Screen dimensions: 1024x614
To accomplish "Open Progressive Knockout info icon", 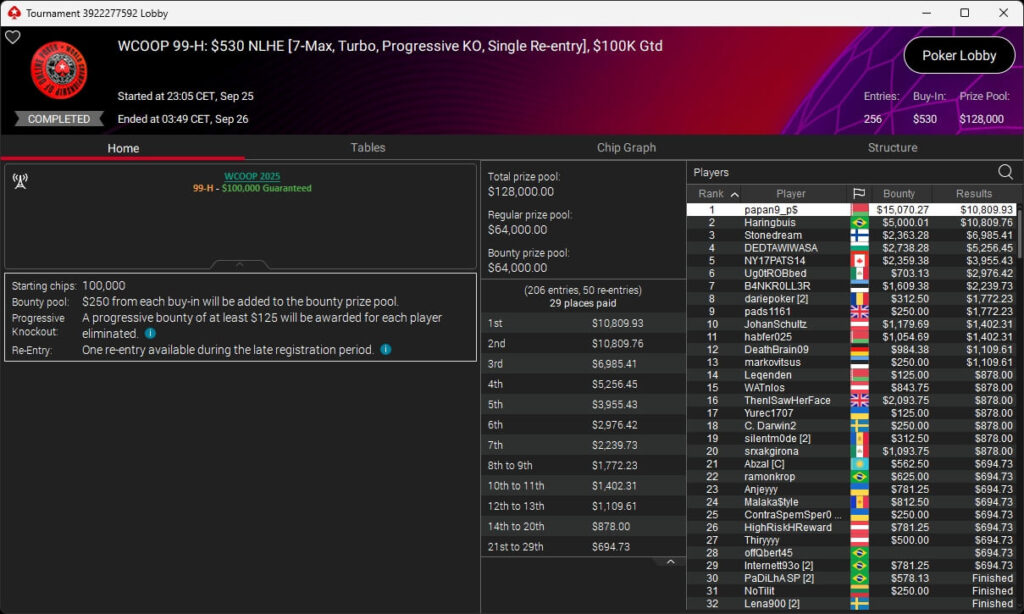I will [150, 333].
